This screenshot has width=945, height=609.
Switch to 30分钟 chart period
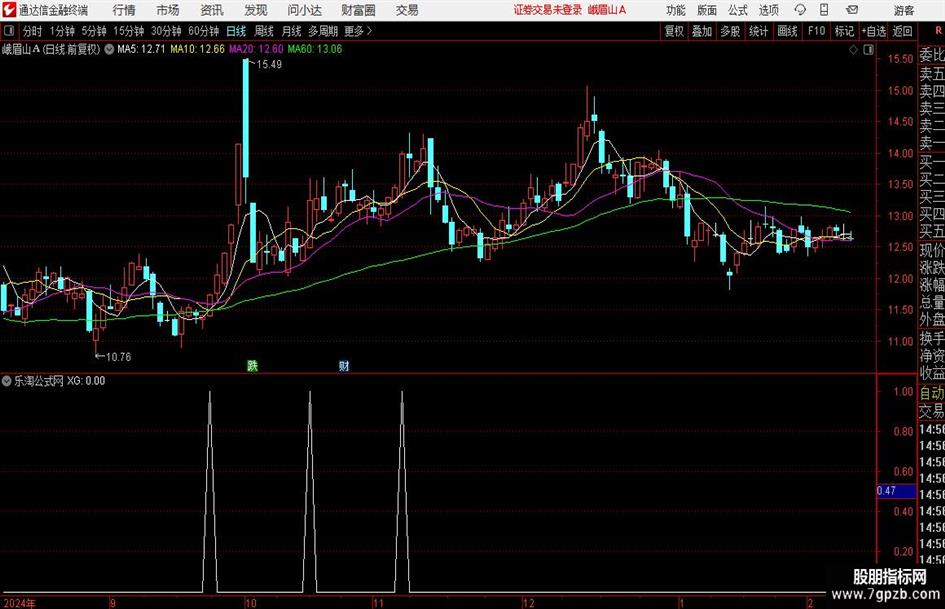click(x=166, y=31)
